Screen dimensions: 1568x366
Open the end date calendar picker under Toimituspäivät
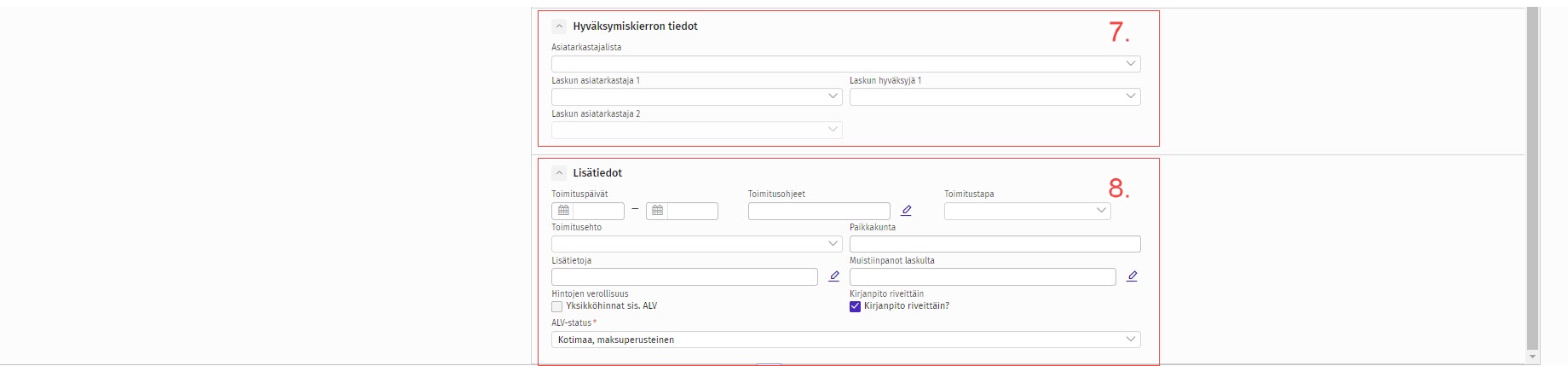[657, 211]
